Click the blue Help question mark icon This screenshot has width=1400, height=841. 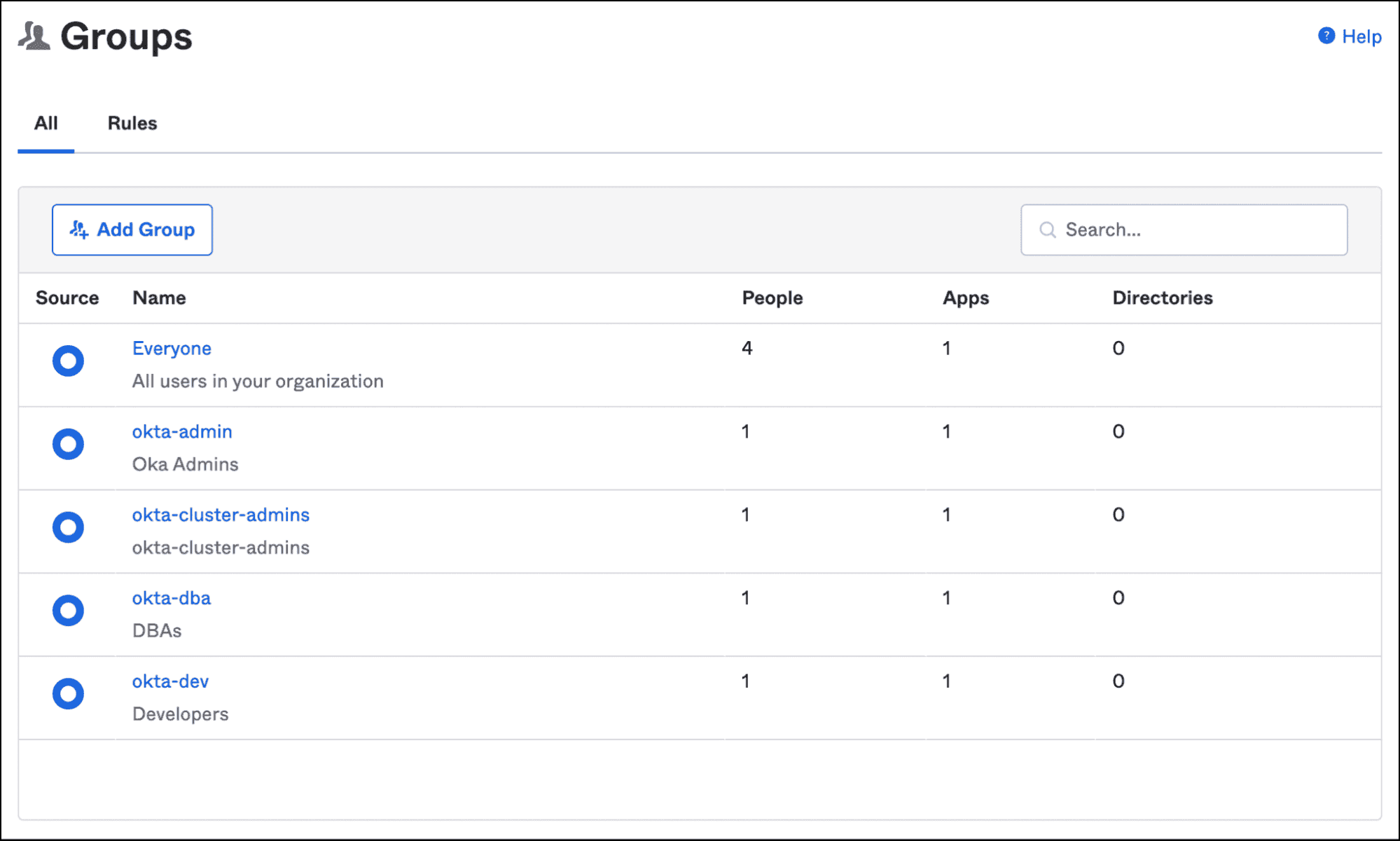click(1326, 36)
